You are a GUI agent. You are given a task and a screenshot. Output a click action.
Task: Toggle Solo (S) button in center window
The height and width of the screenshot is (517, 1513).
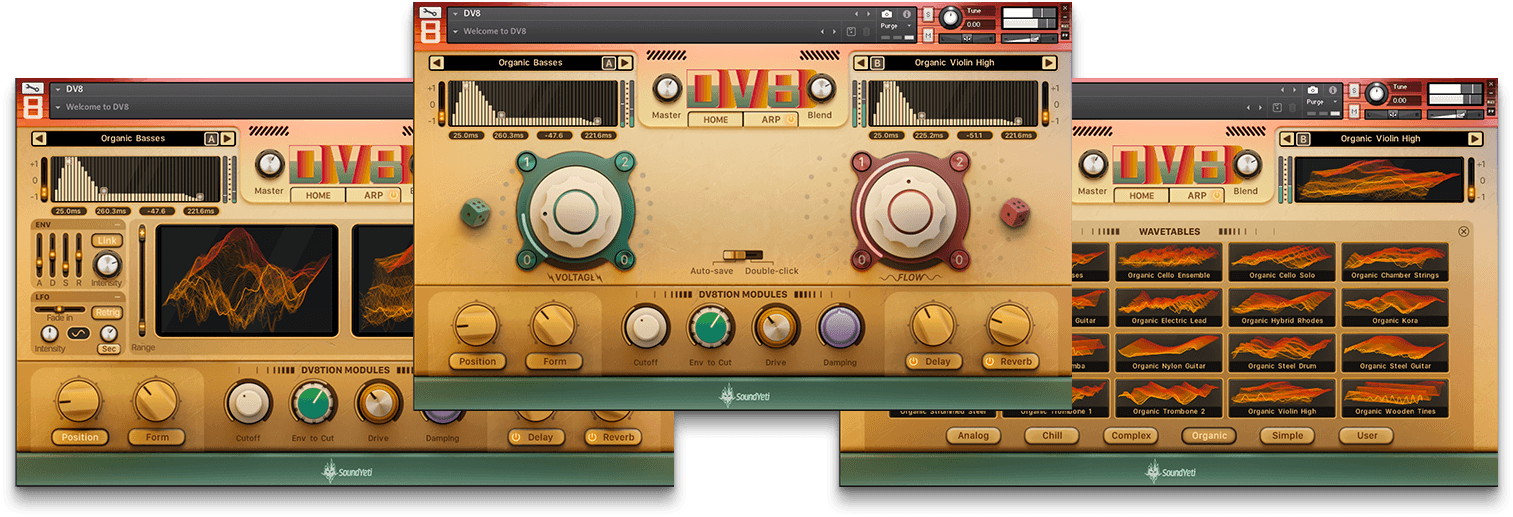[929, 15]
